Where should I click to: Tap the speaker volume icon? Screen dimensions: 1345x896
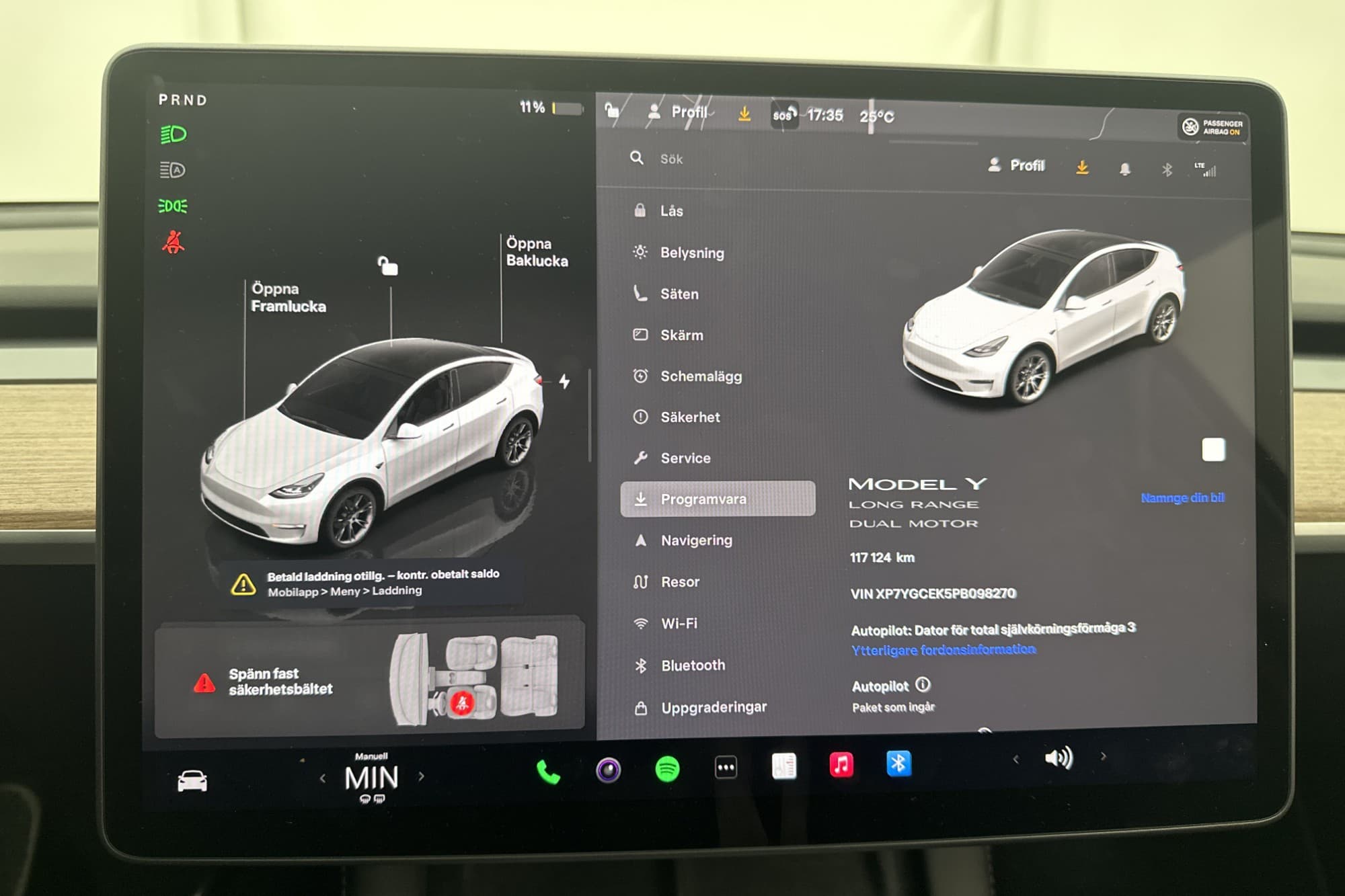point(1059,758)
